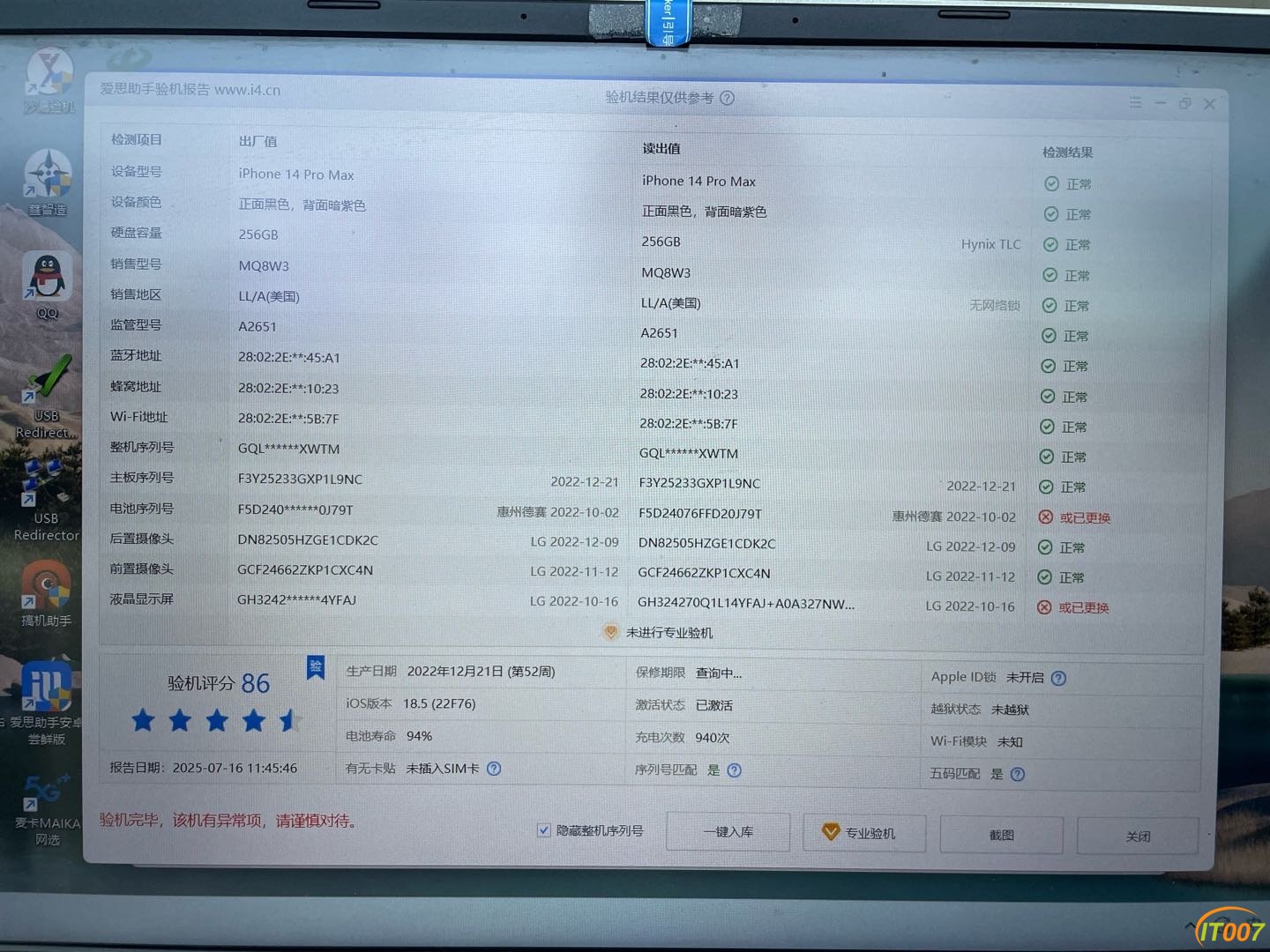Click the factory mainboard serial F3Y25233GXP1L9NC
Screen dimensions: 1270x952
click(300, 480)
